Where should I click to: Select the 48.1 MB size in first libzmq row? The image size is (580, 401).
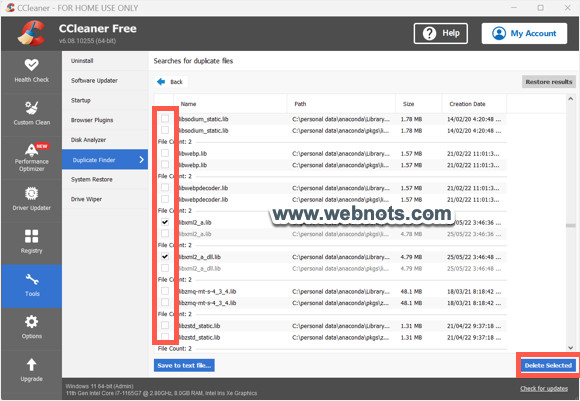coord(411,292)
